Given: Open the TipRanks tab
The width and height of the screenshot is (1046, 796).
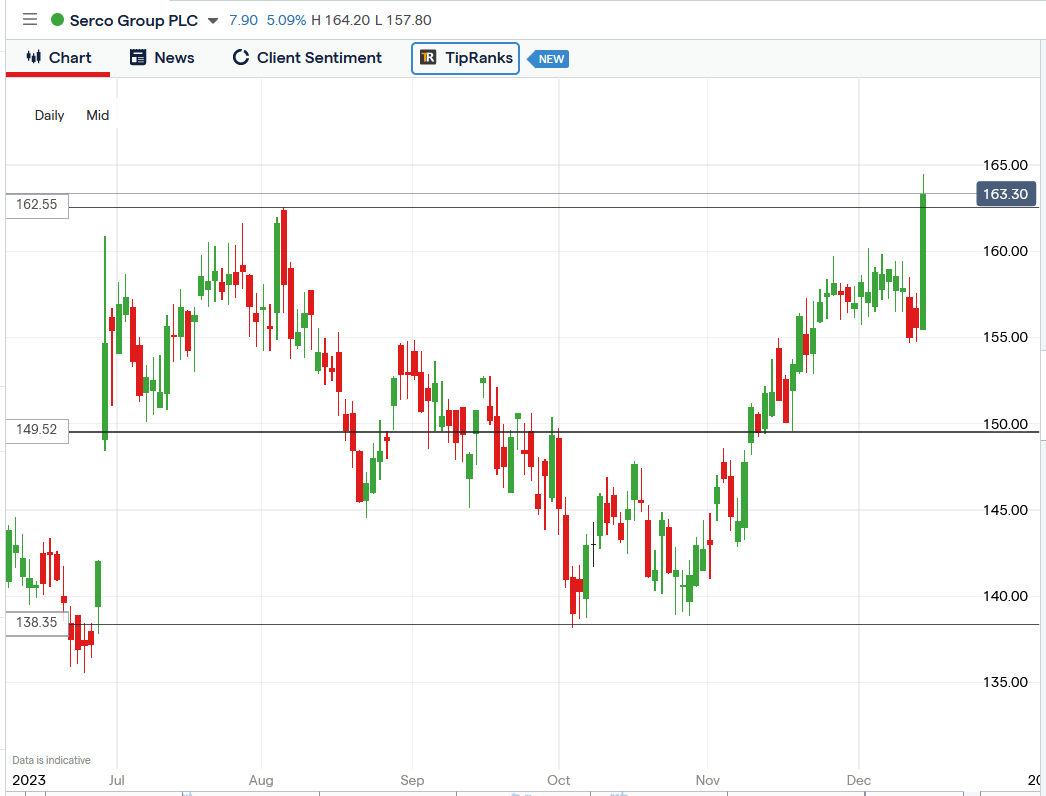Looking at the screenshot, I should [466, 58].
